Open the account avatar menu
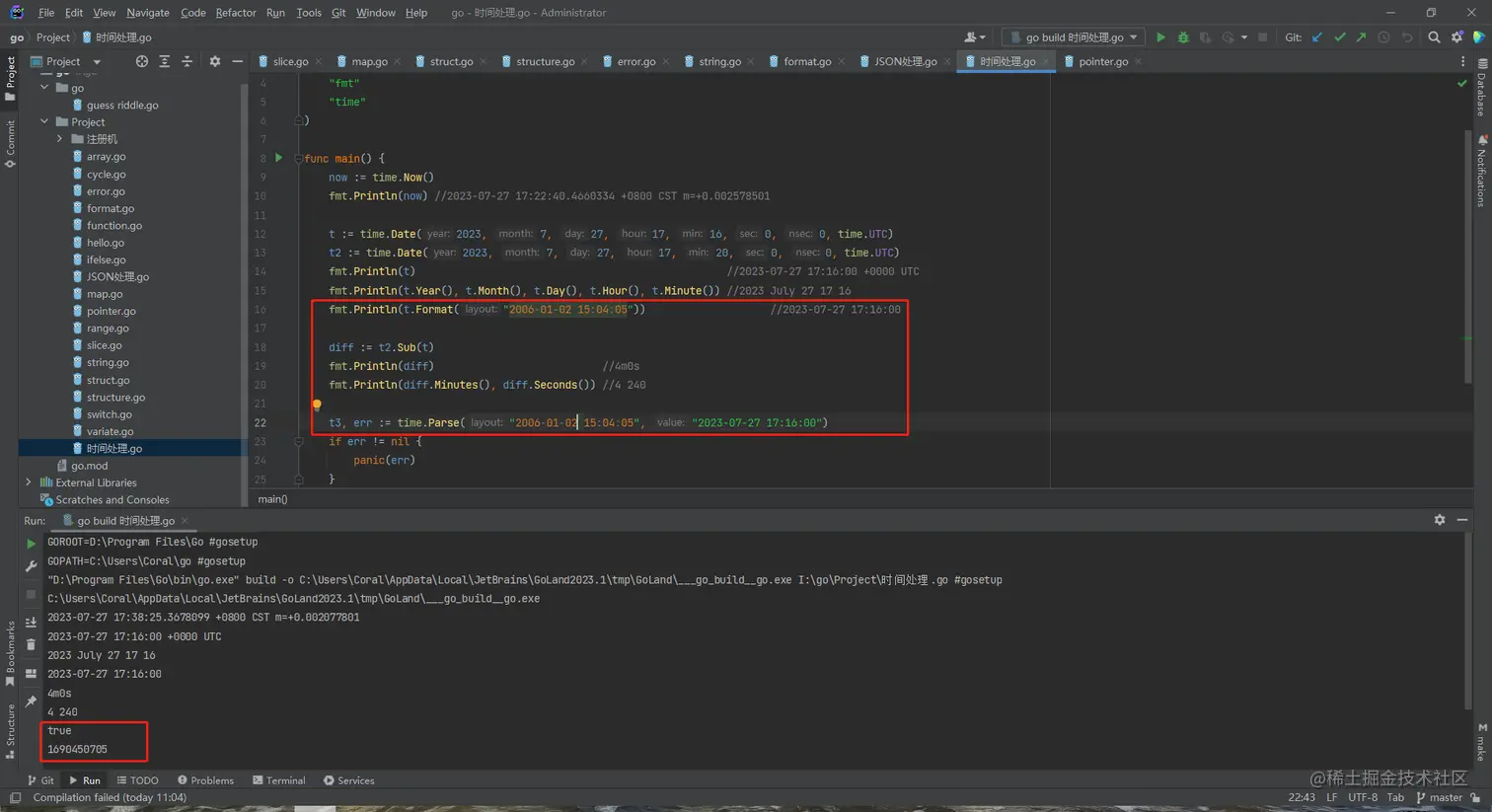This screenshot has width=1492, height=812. click(974, 37)
